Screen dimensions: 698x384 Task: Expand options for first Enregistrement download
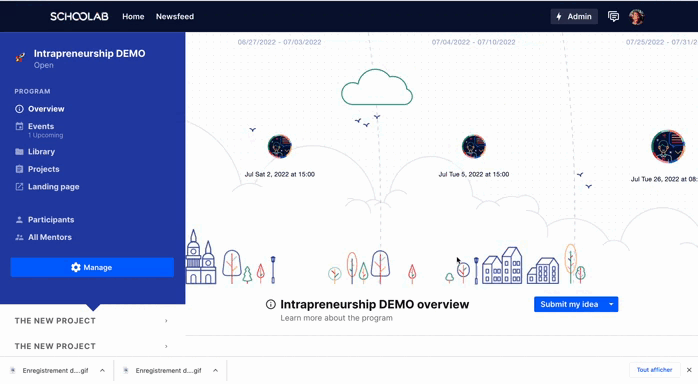pyautogui.click(x=102, y=371)
